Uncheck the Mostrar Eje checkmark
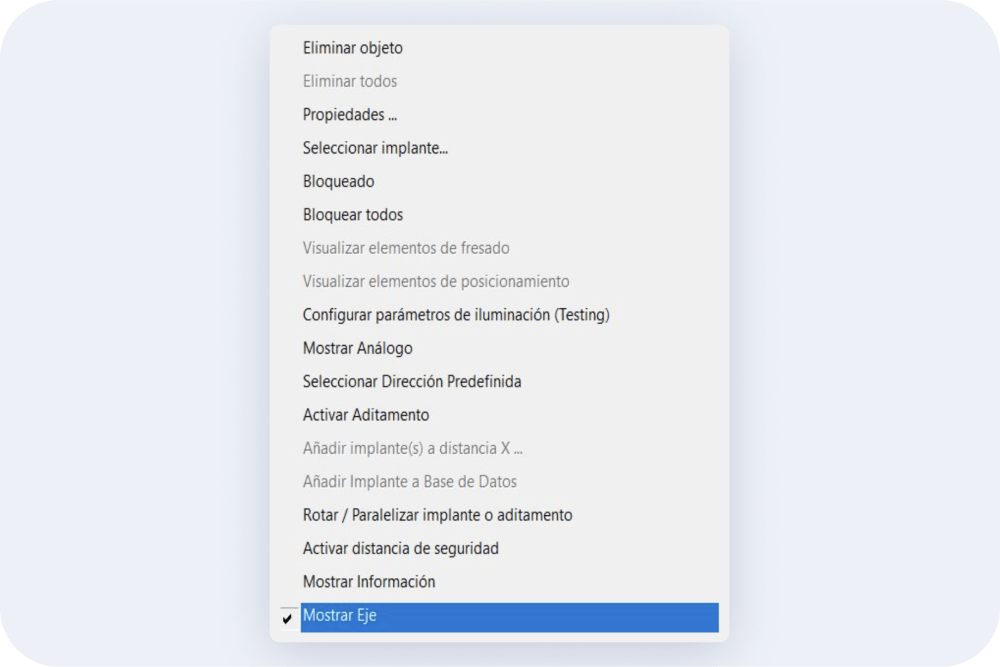 [x=288, y=618]
